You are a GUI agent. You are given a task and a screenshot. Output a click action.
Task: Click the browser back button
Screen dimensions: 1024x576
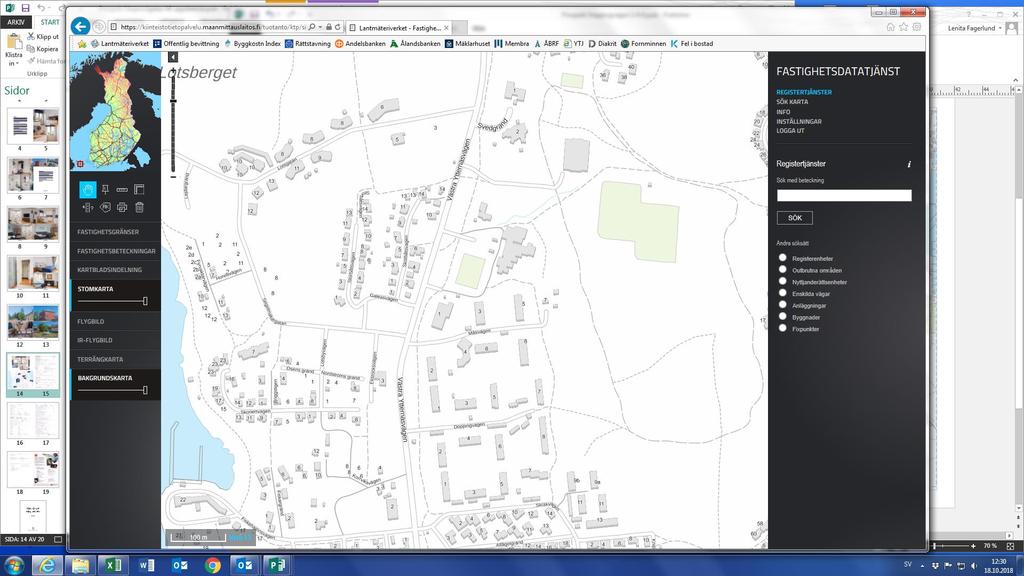(80, 26)
